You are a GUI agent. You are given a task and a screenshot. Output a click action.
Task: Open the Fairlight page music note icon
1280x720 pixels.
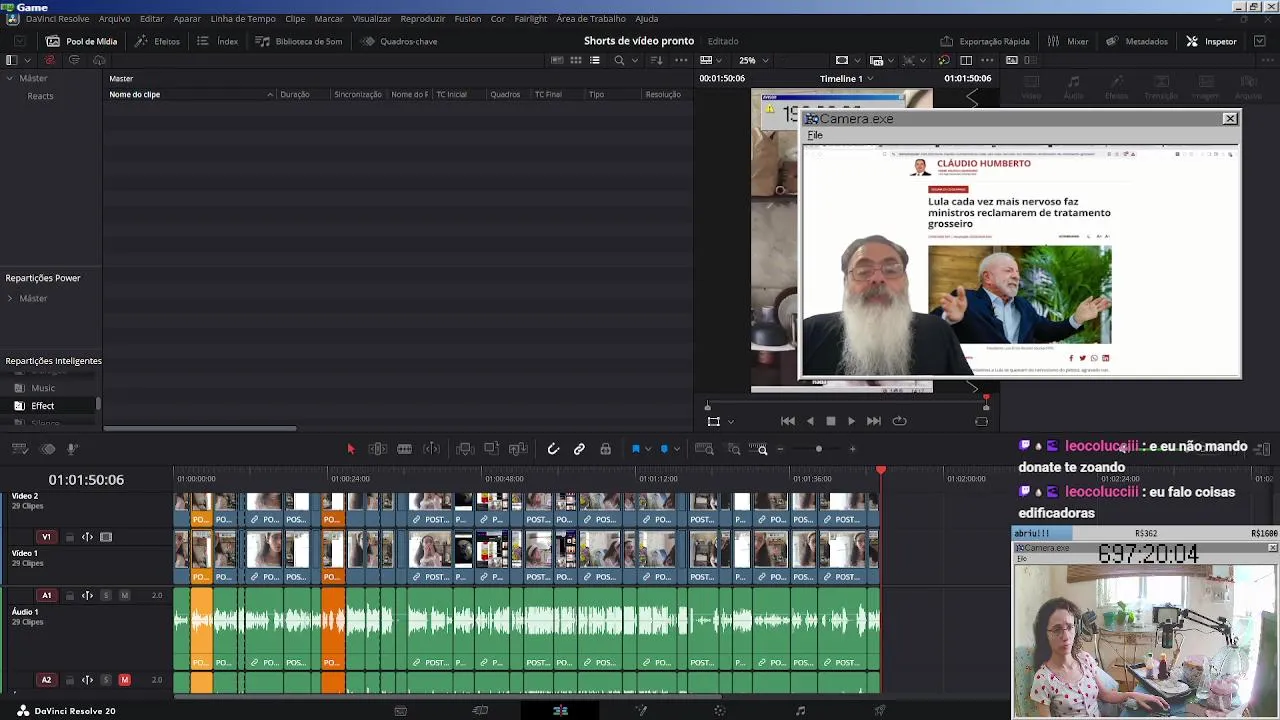pyautogui.click(x=800, y=710)
